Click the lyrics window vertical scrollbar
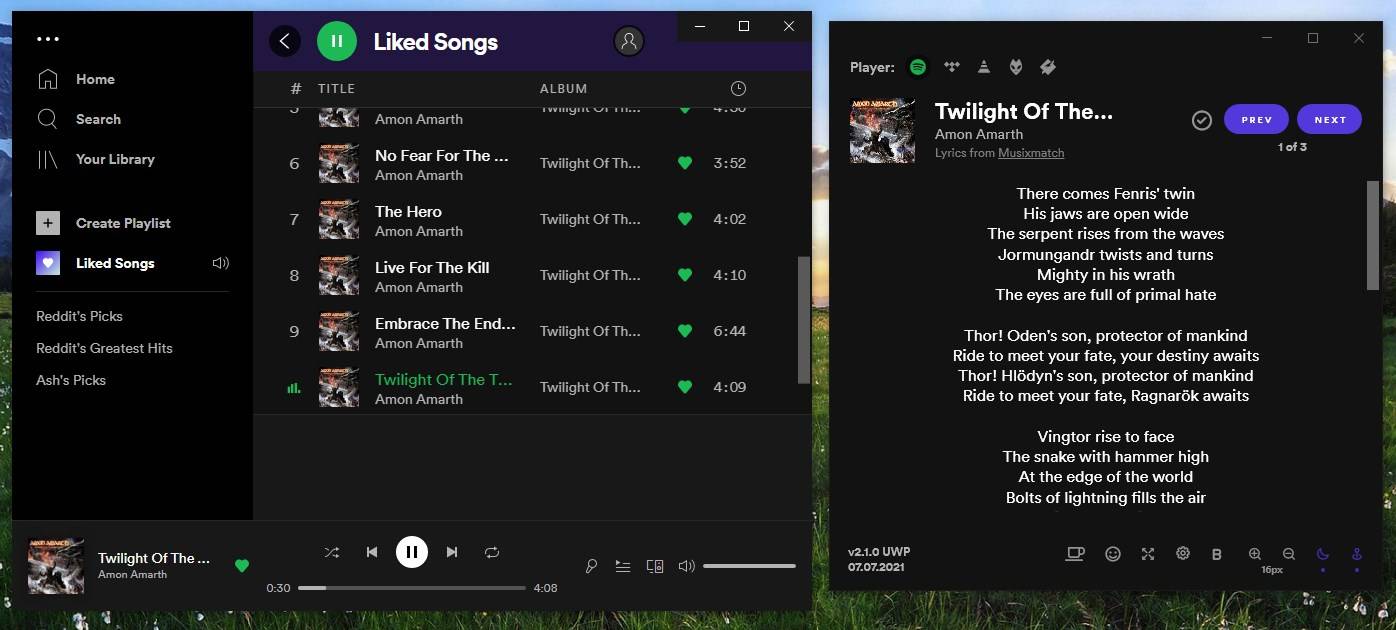The width and height of the screenshot is (1396, 630). (x=1373, y=235)
